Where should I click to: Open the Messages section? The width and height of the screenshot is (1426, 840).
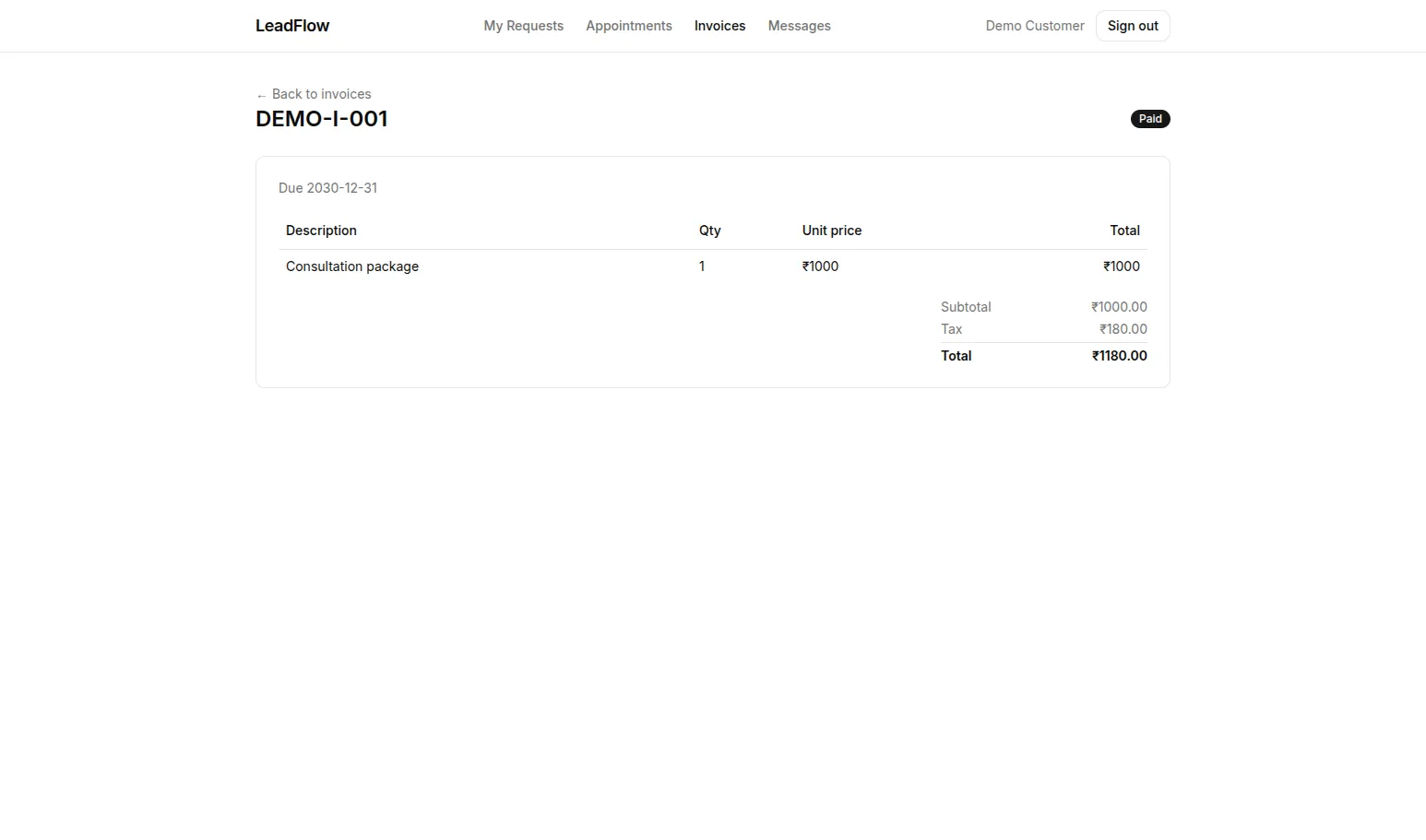799,26
